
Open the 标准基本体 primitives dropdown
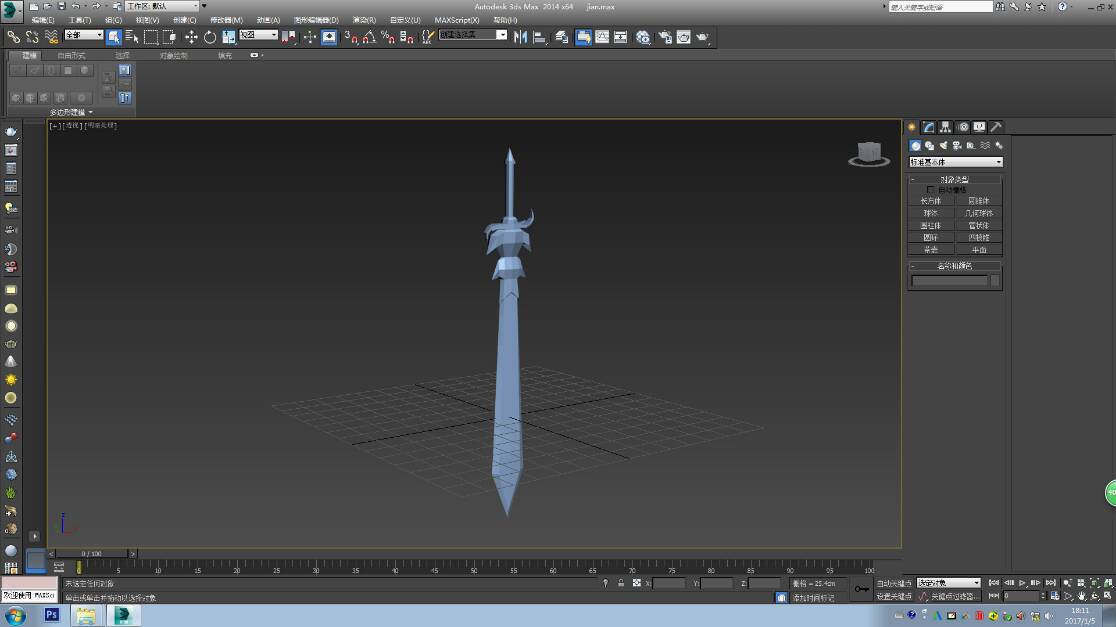pos(955,162)
